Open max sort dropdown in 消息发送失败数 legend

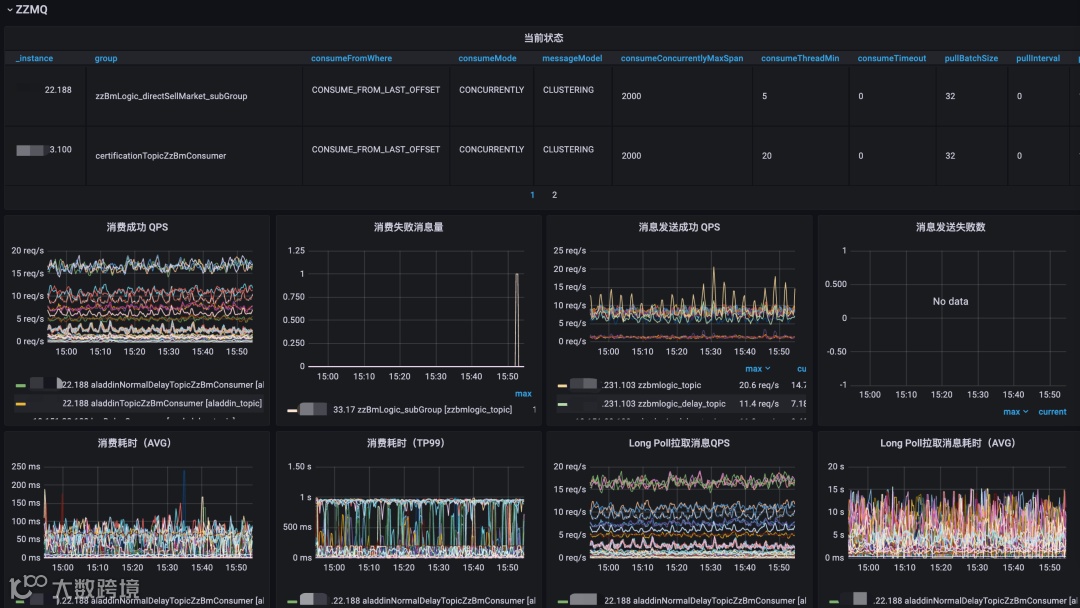(1015, 412)
